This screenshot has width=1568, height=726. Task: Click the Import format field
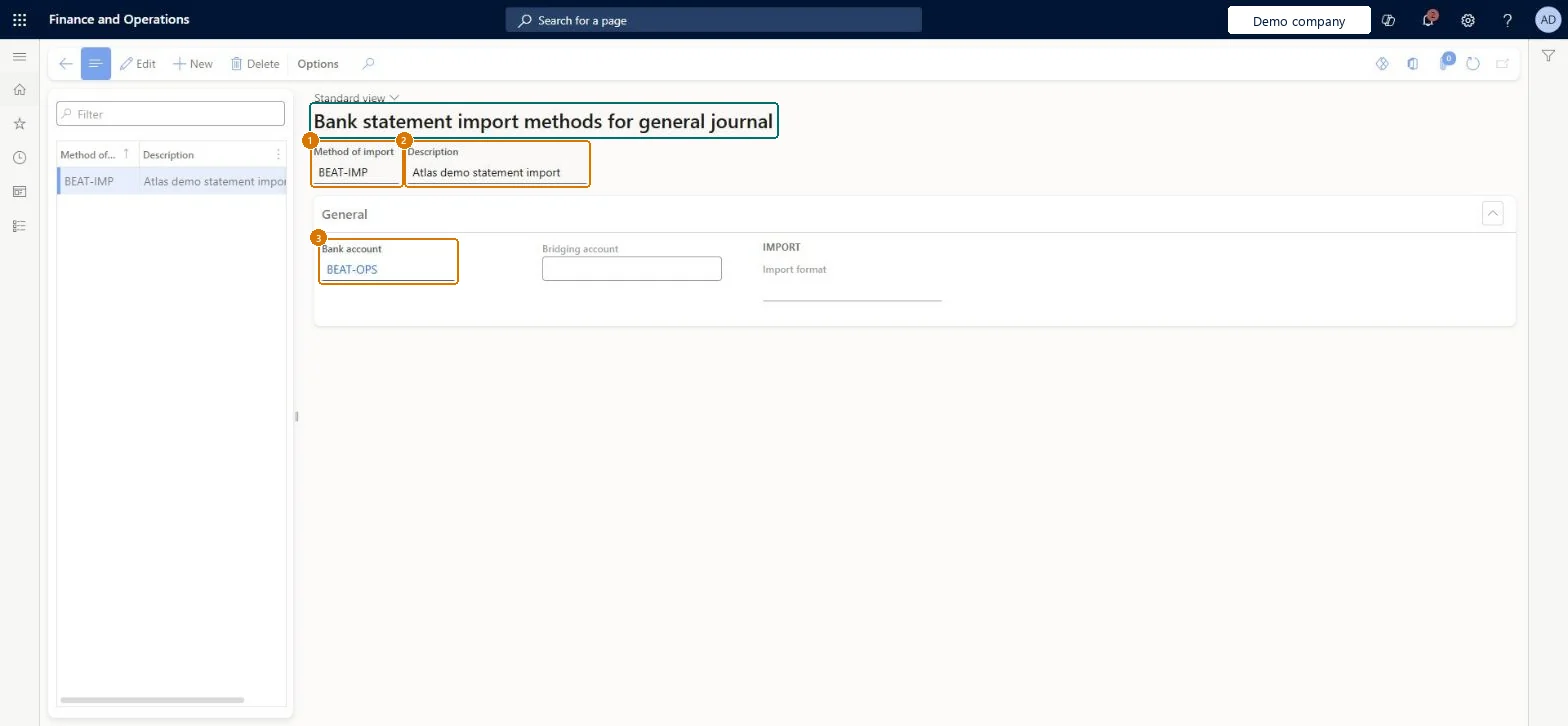coord(852,289)
